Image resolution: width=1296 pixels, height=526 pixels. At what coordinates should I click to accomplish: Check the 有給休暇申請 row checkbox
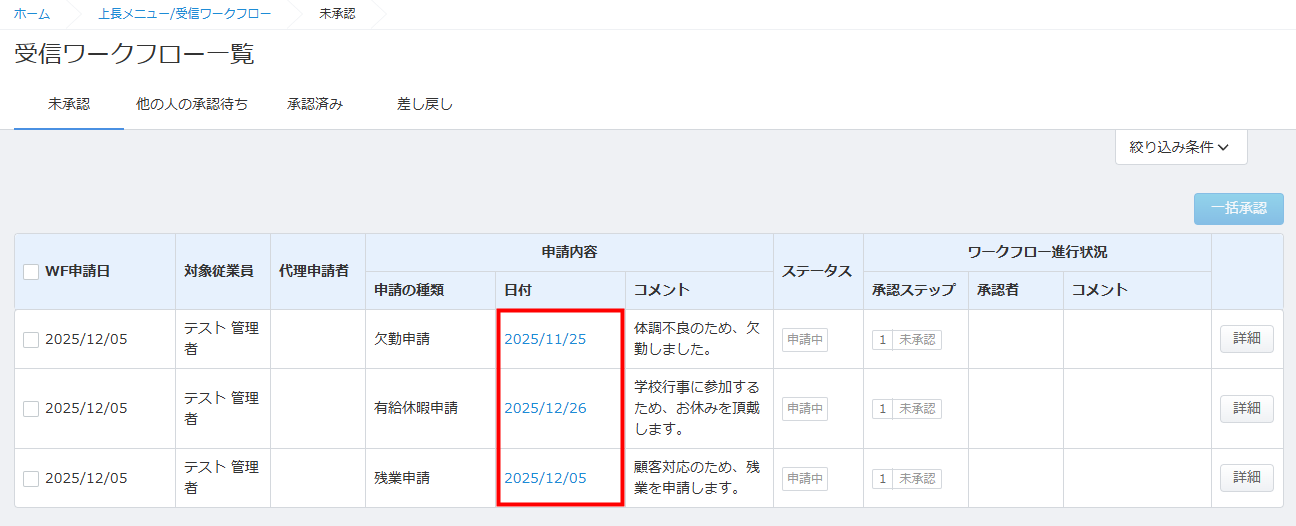(31, 408)
